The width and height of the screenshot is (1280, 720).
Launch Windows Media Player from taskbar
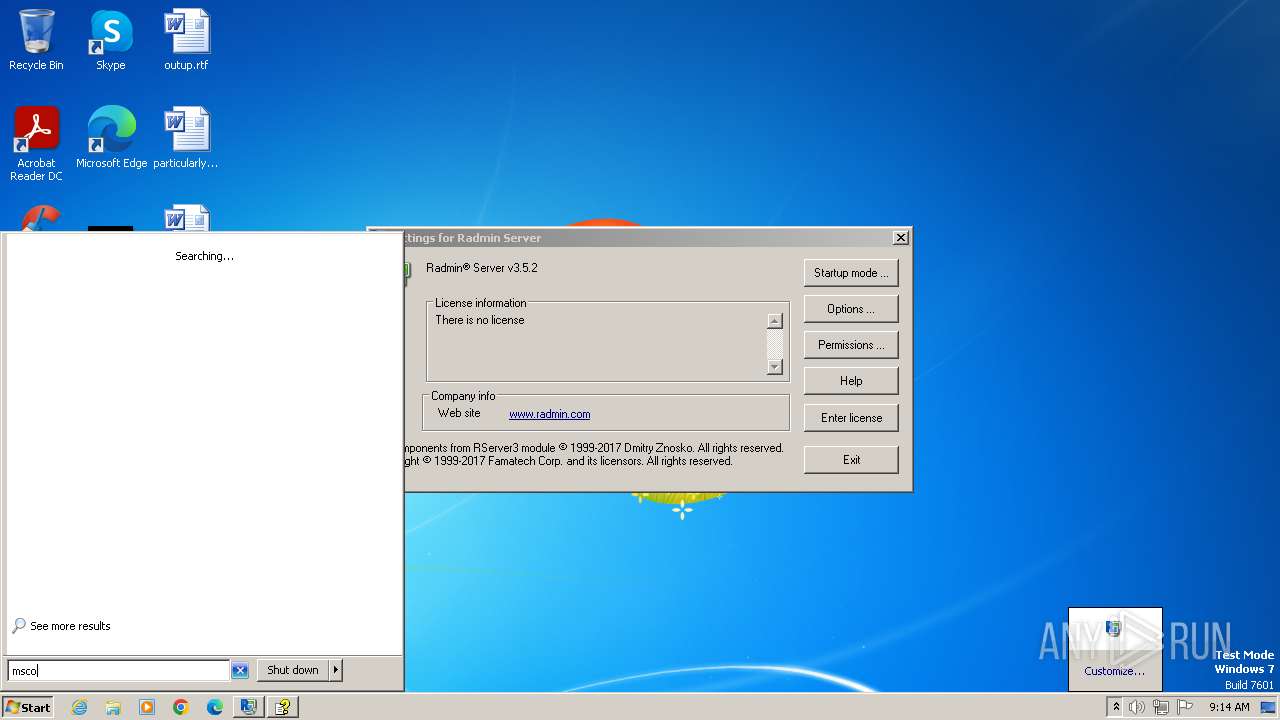coord(147,707)
